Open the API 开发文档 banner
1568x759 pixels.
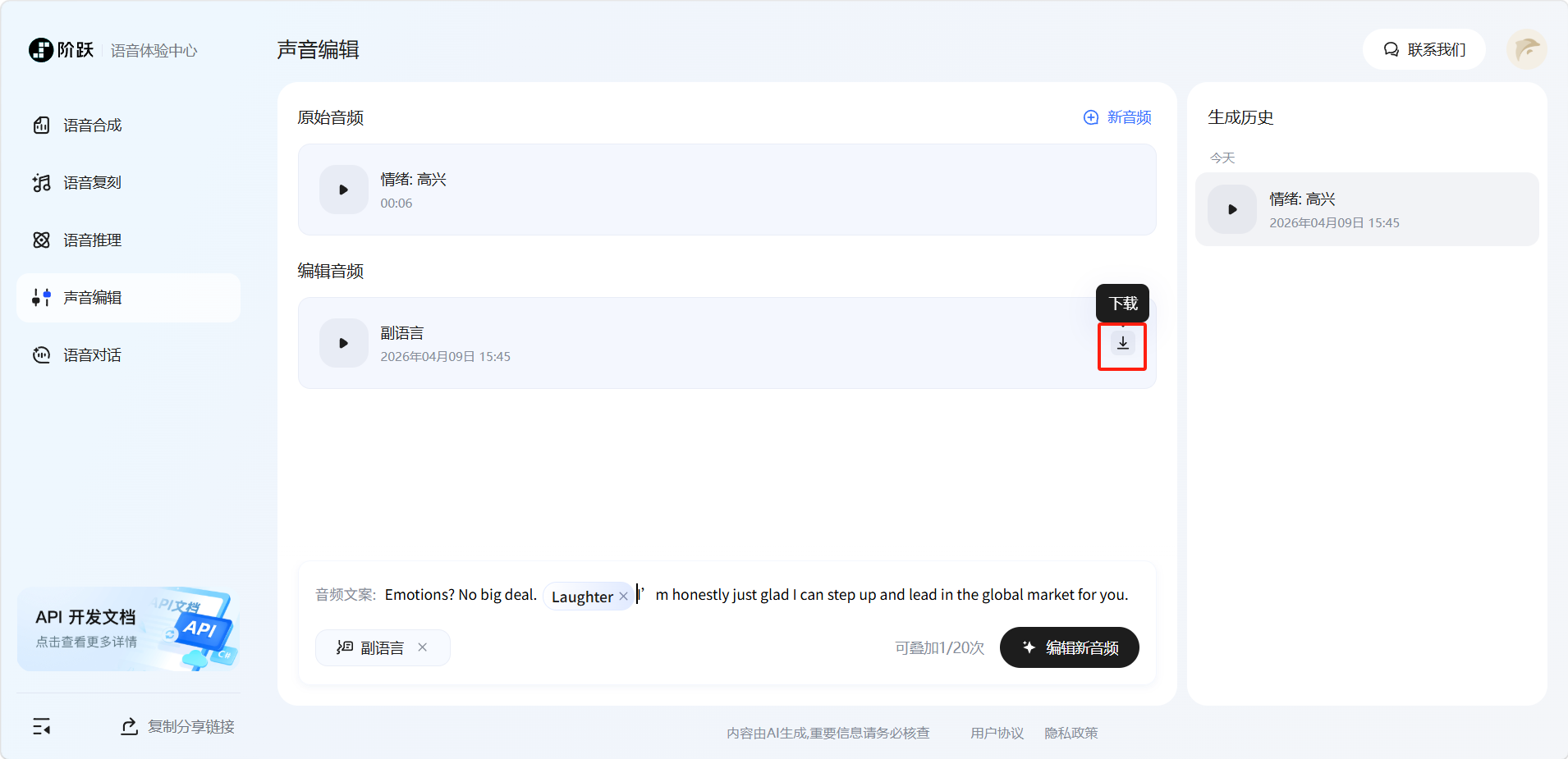[127, 629]
